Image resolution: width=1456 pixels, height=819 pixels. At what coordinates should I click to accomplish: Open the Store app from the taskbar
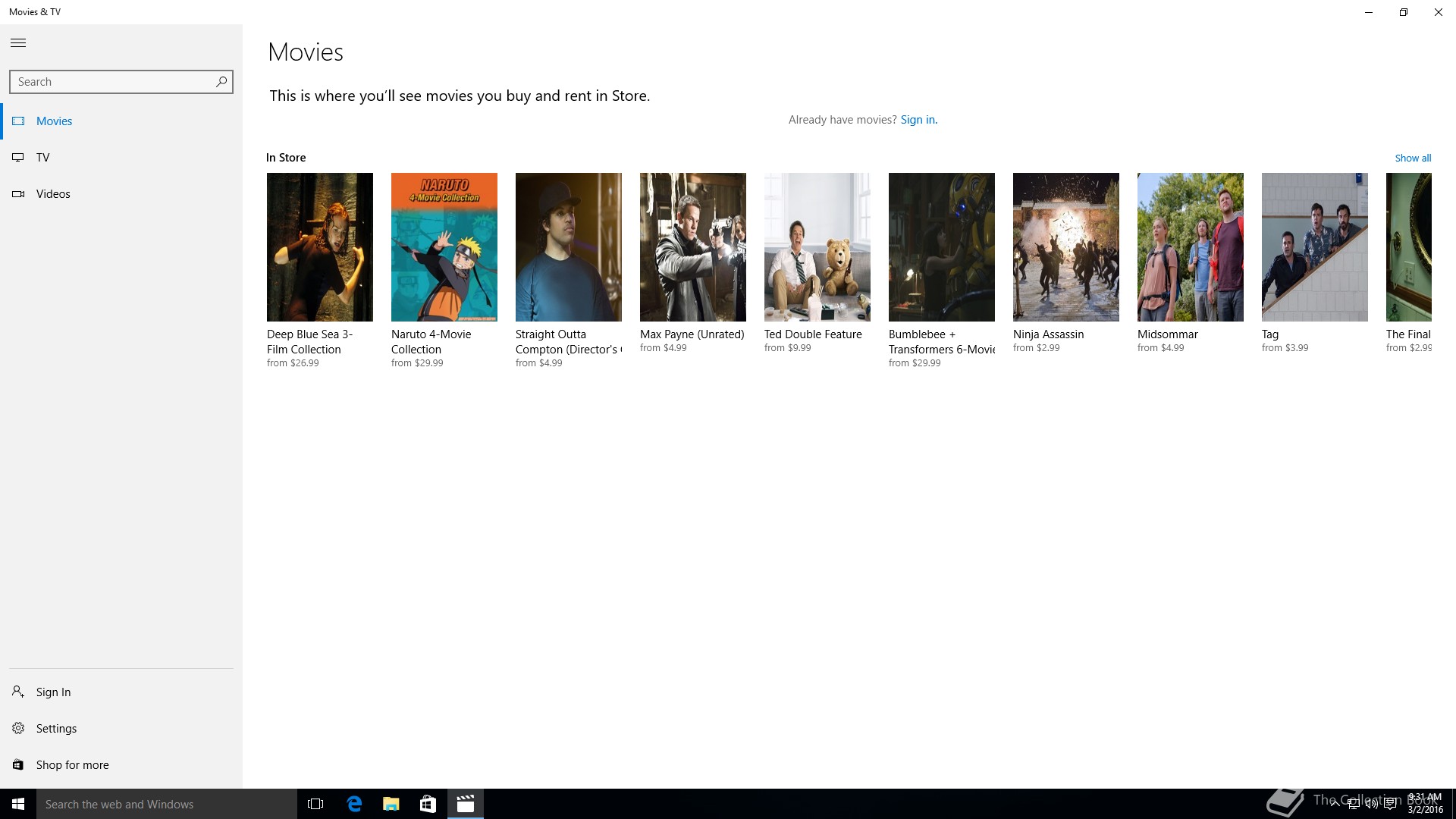428,804
